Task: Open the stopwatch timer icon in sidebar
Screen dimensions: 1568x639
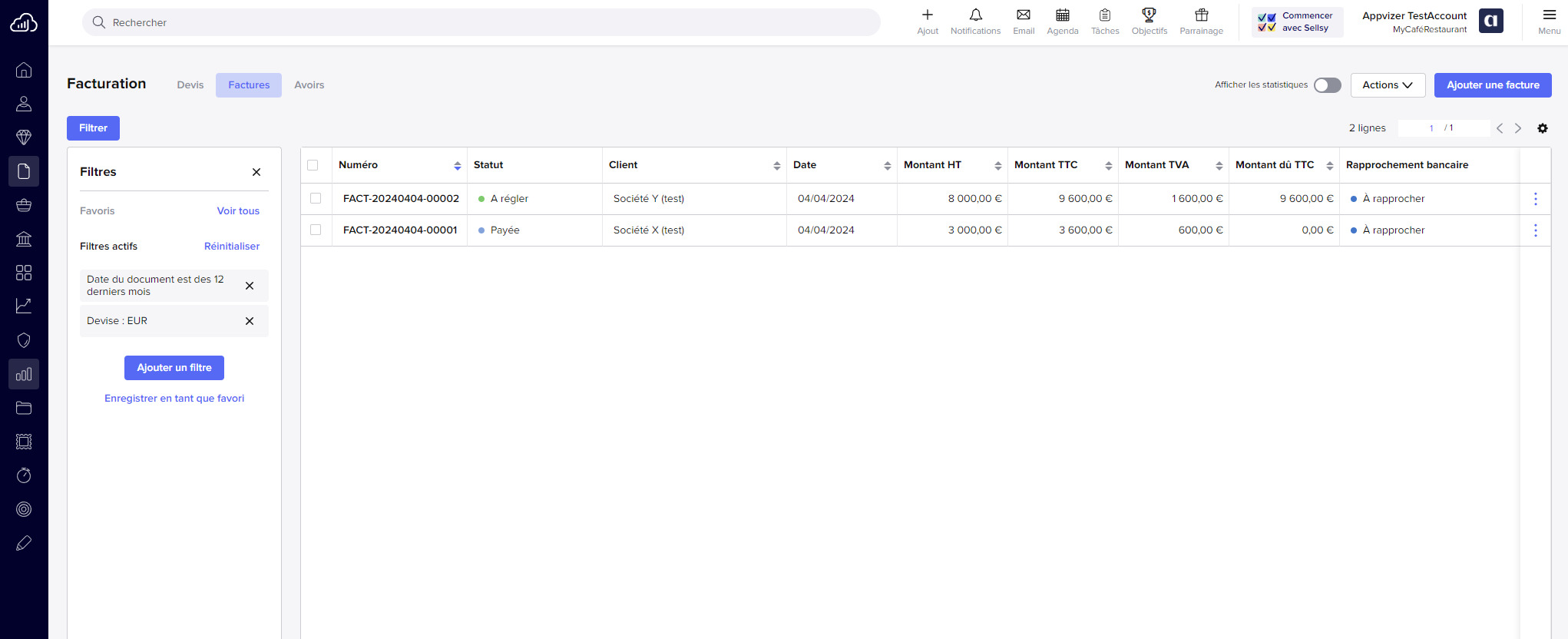Action: coord(24,475)
